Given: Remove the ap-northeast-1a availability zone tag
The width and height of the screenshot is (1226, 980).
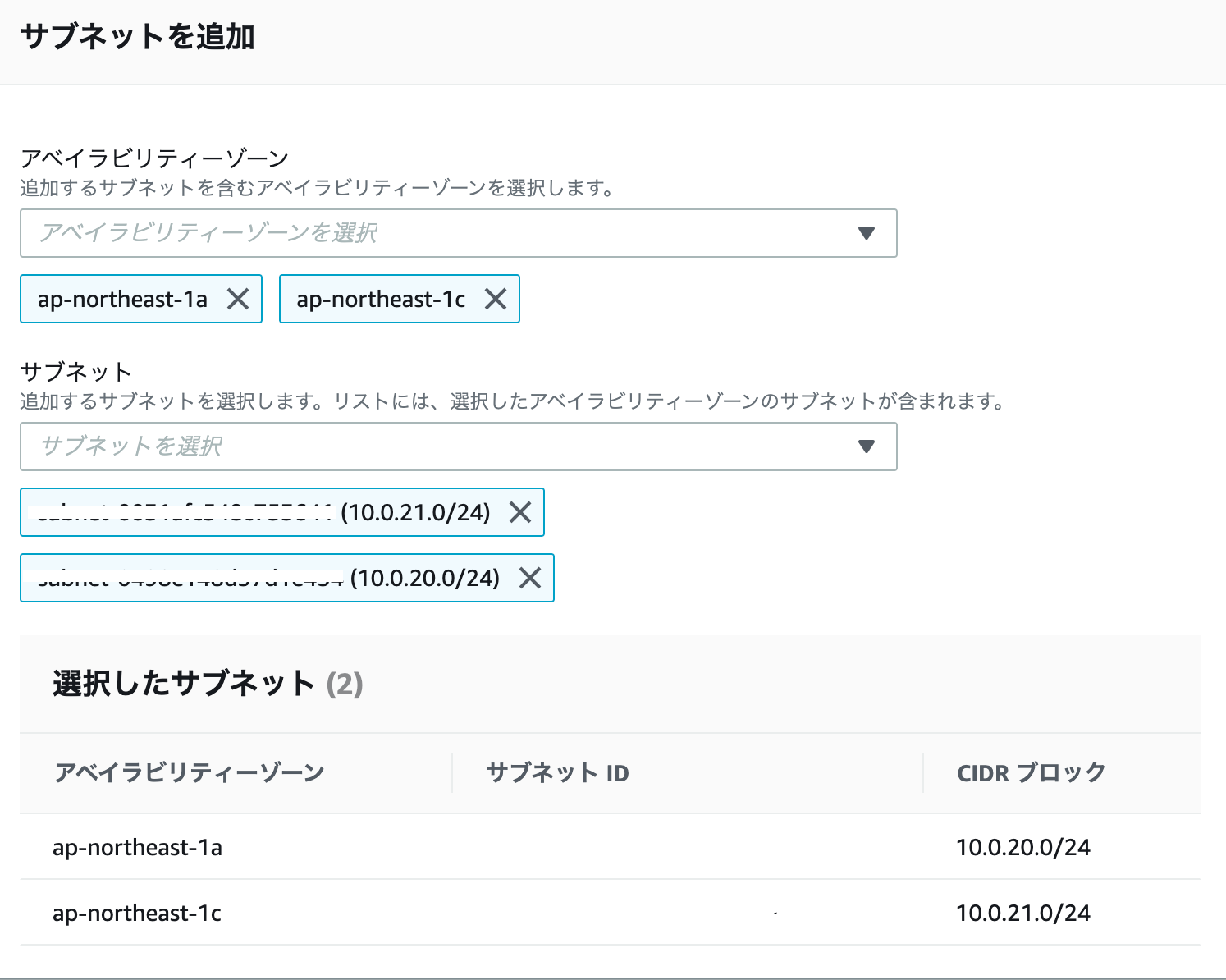Looking at the screenshot, I should point(237,299).
